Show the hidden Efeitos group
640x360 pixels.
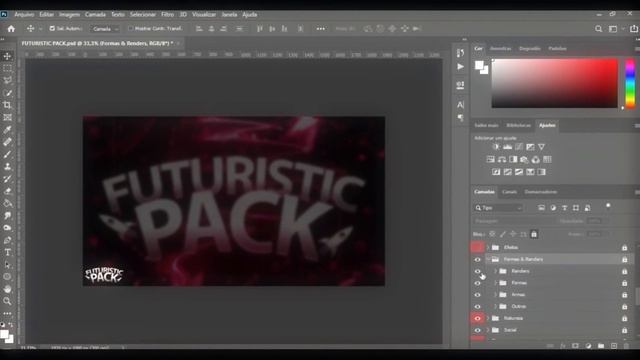tap(477, 247)
